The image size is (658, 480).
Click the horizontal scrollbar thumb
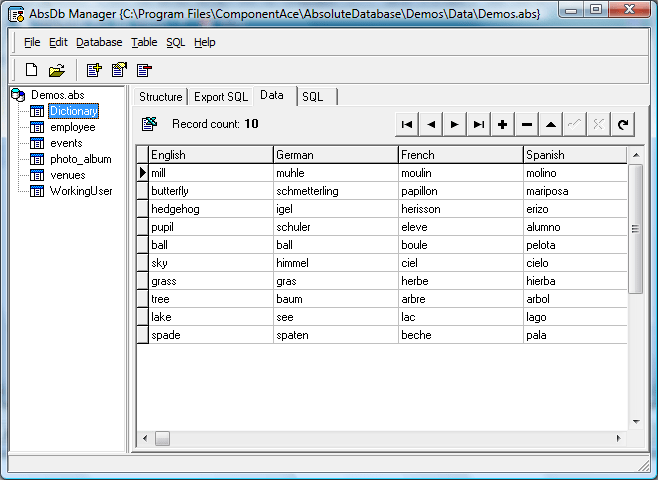(162, 438)
